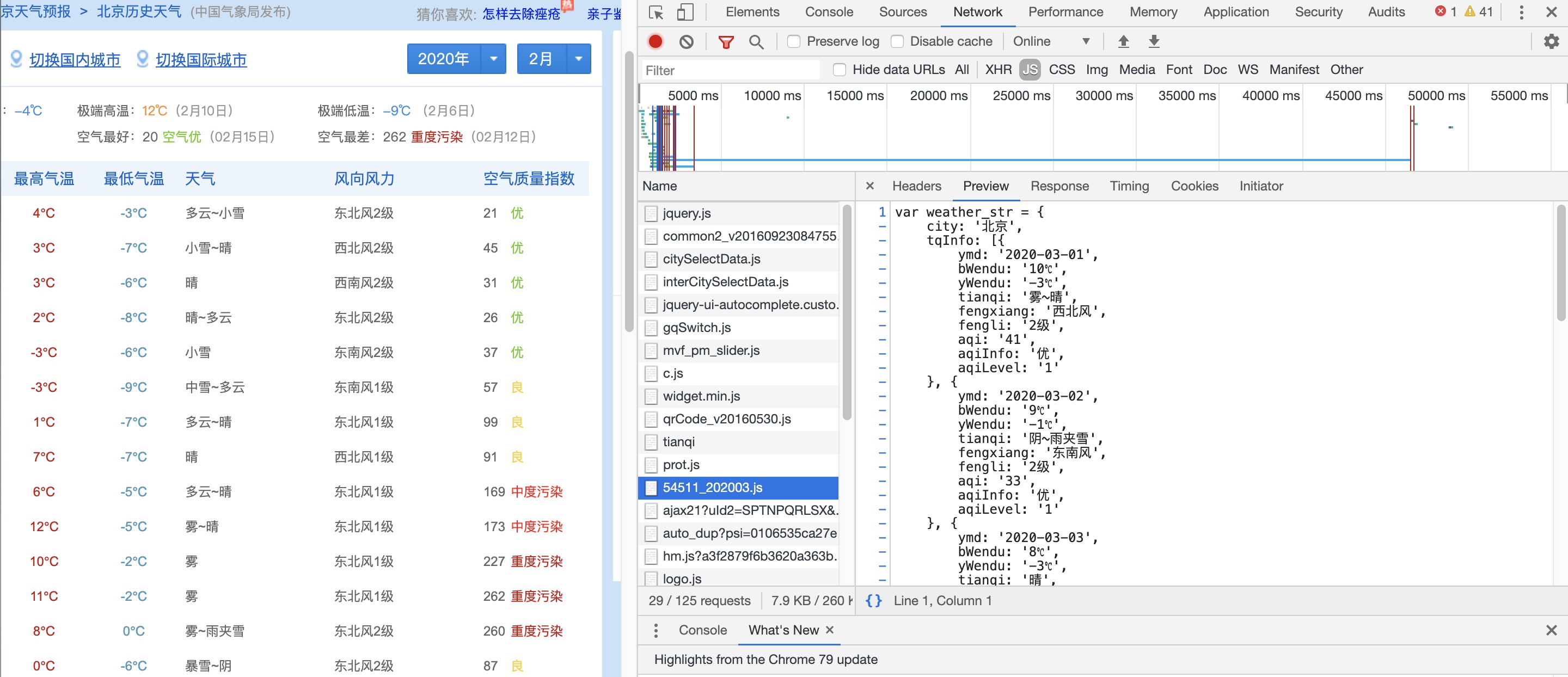
Task: Open the 2月 month dropdown arrow
Action: click(x=579, y=58)
